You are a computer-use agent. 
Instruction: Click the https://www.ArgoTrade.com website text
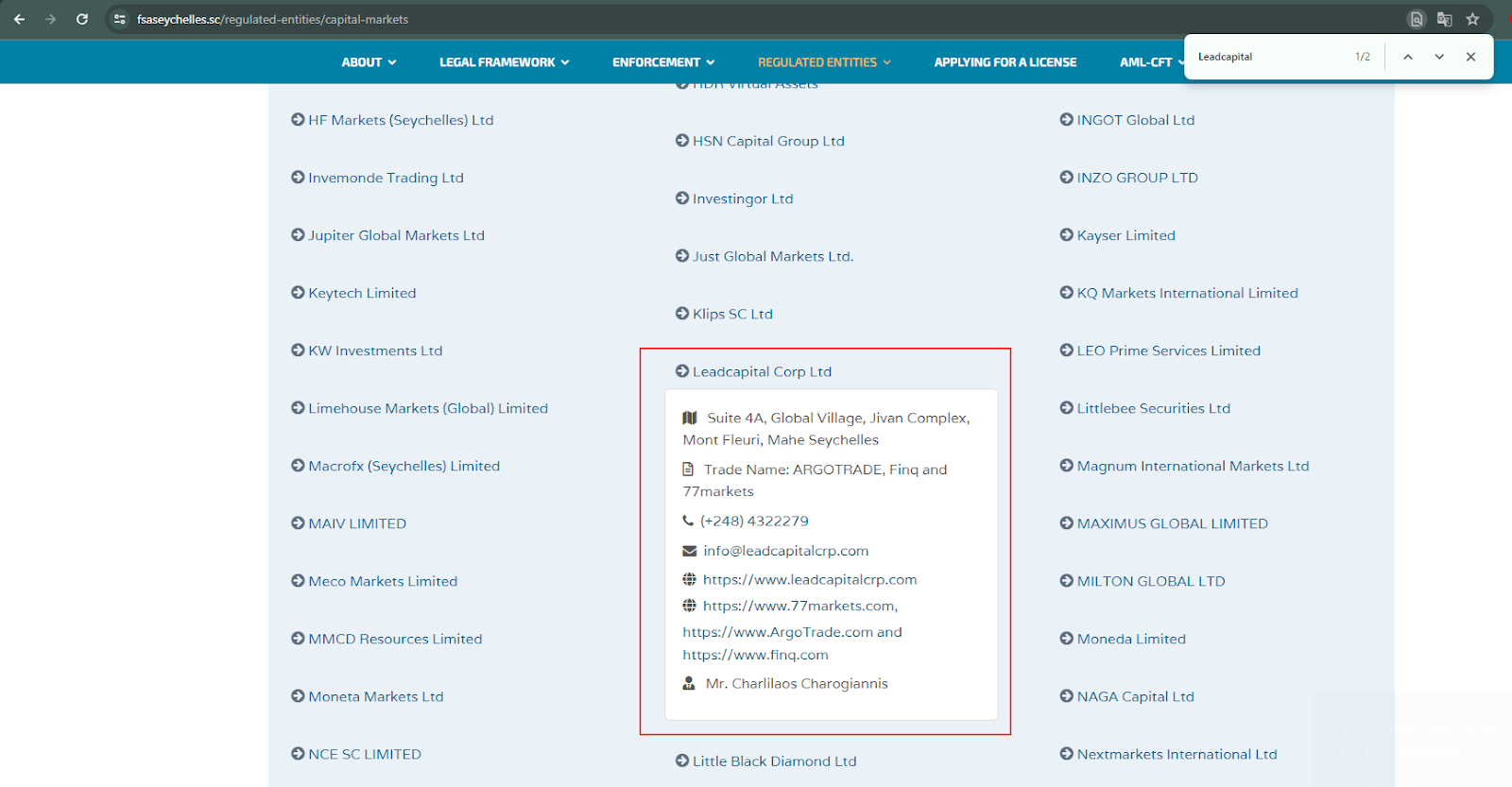[x=779, y=632]
